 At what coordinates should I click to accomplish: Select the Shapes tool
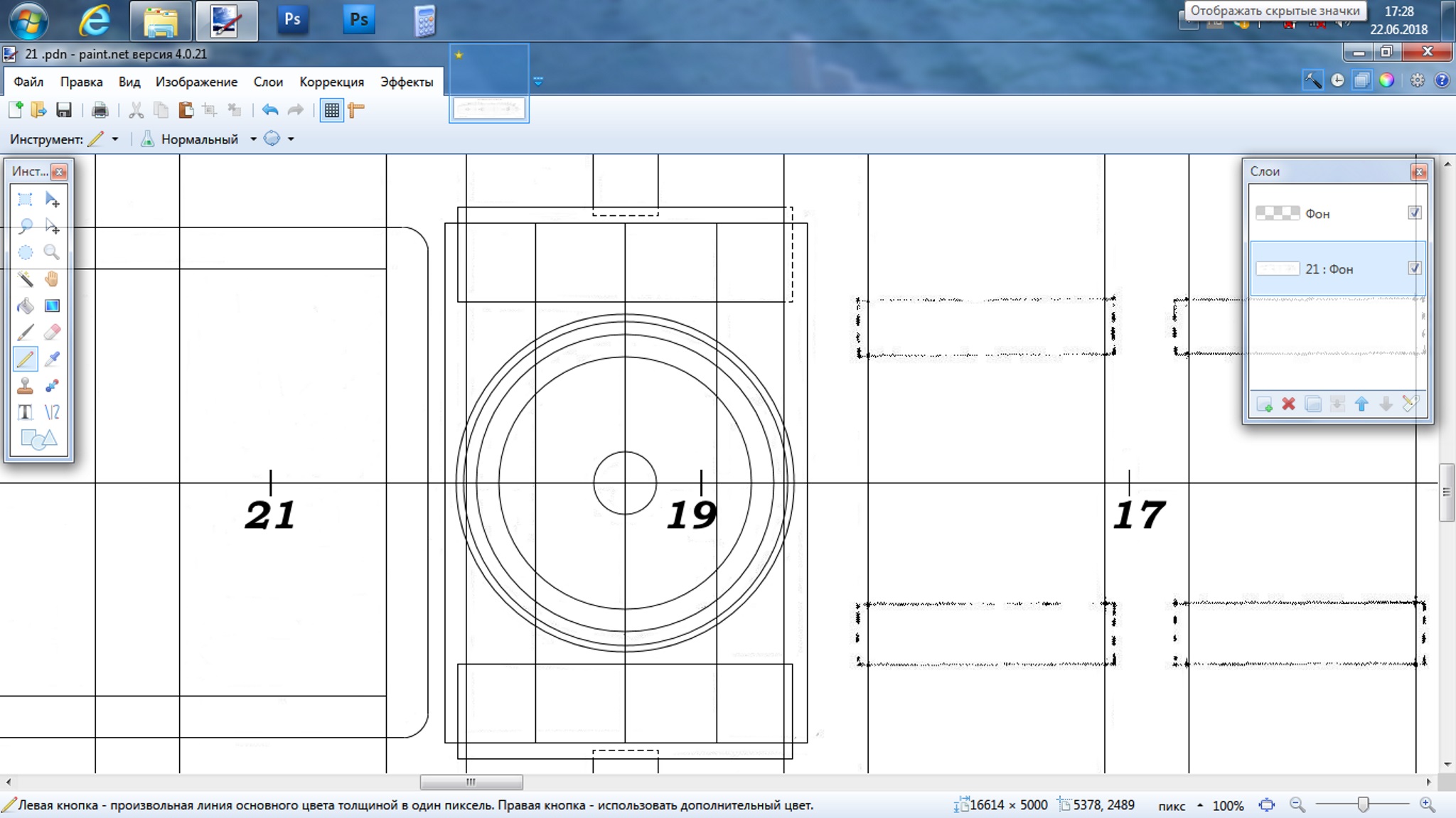click(x=38, y=439)
